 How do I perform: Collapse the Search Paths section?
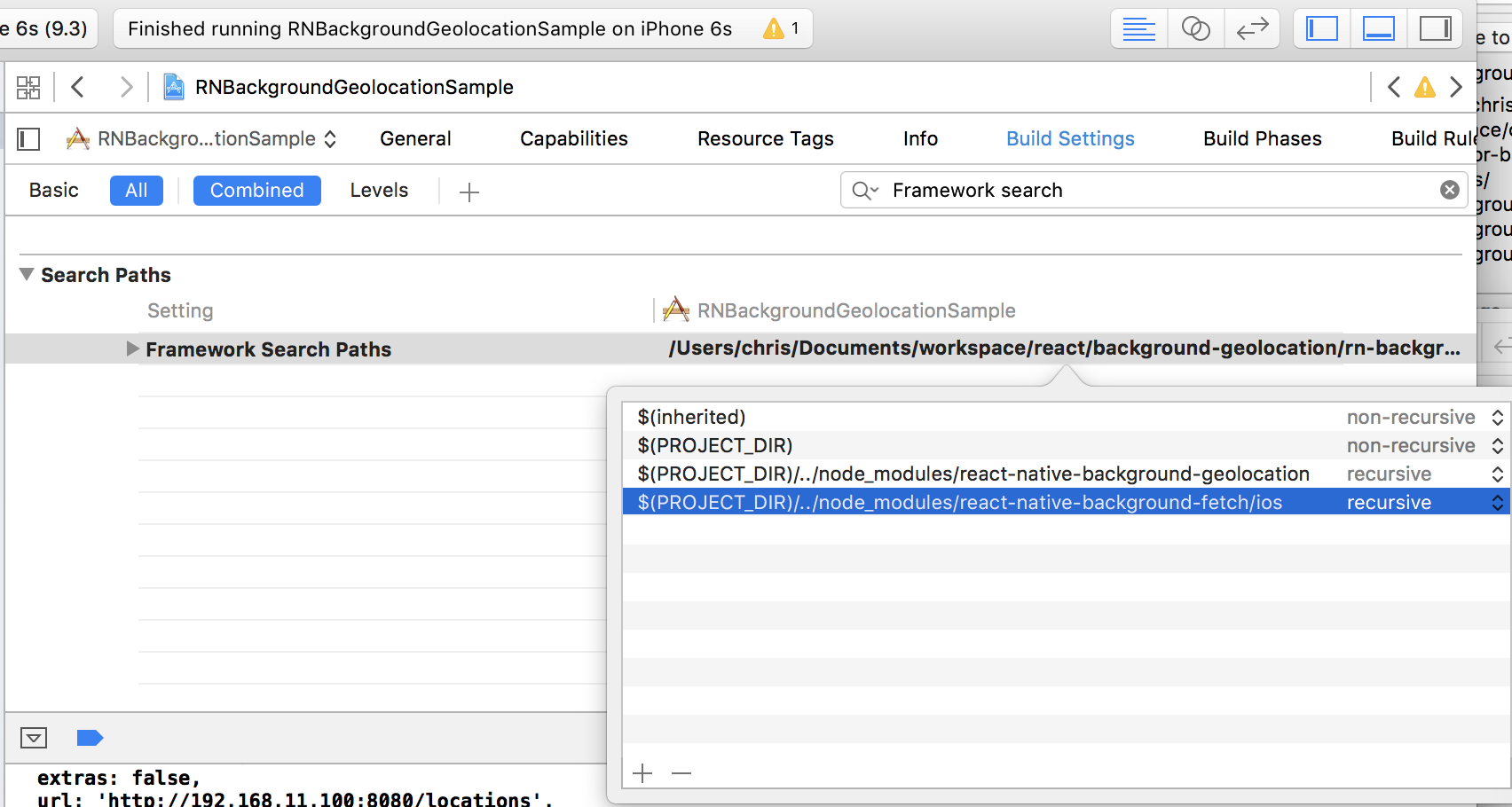[28, 275]
